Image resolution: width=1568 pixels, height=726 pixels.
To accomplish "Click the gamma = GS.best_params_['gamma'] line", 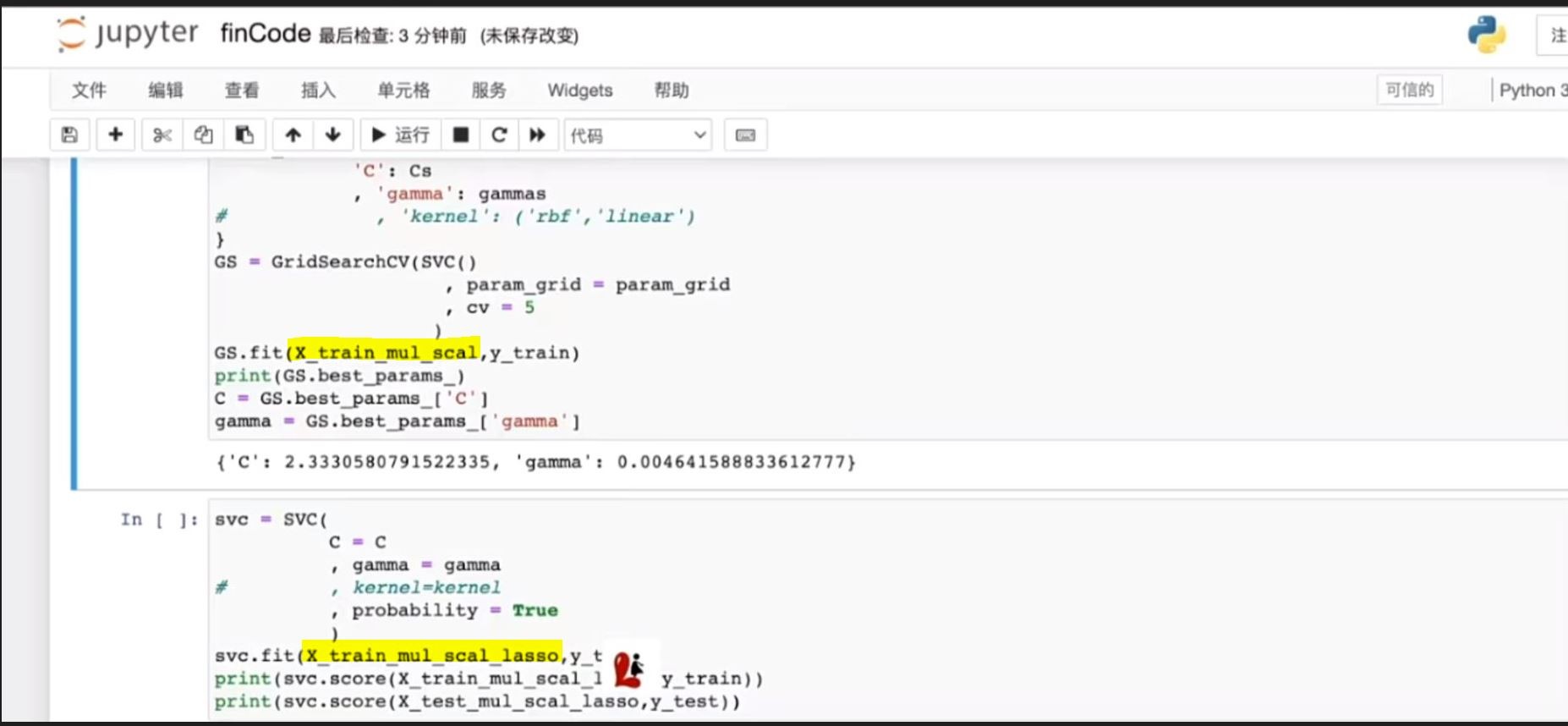I will click(x=397, y=421).
